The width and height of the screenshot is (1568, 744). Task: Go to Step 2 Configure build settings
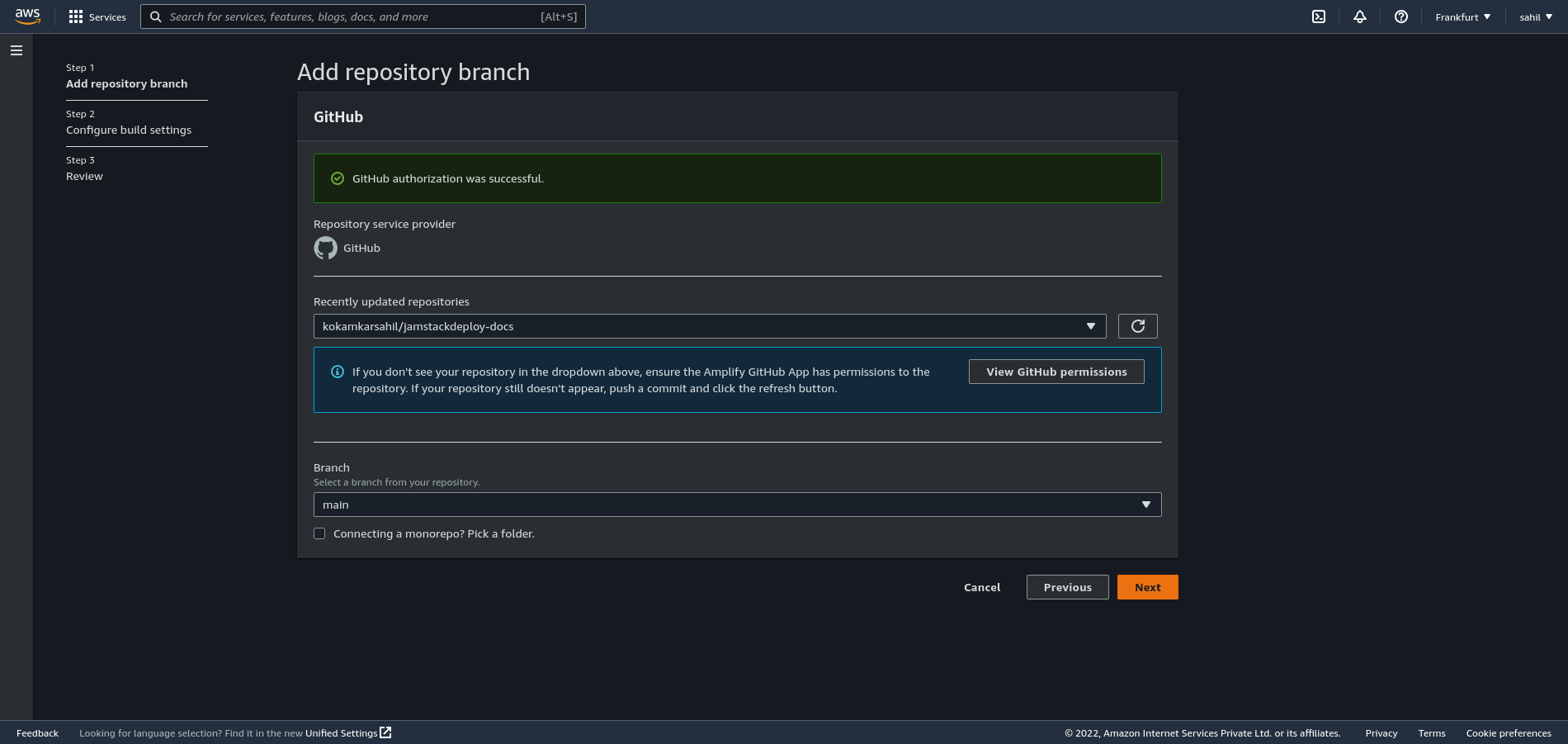tap(129, 130)
